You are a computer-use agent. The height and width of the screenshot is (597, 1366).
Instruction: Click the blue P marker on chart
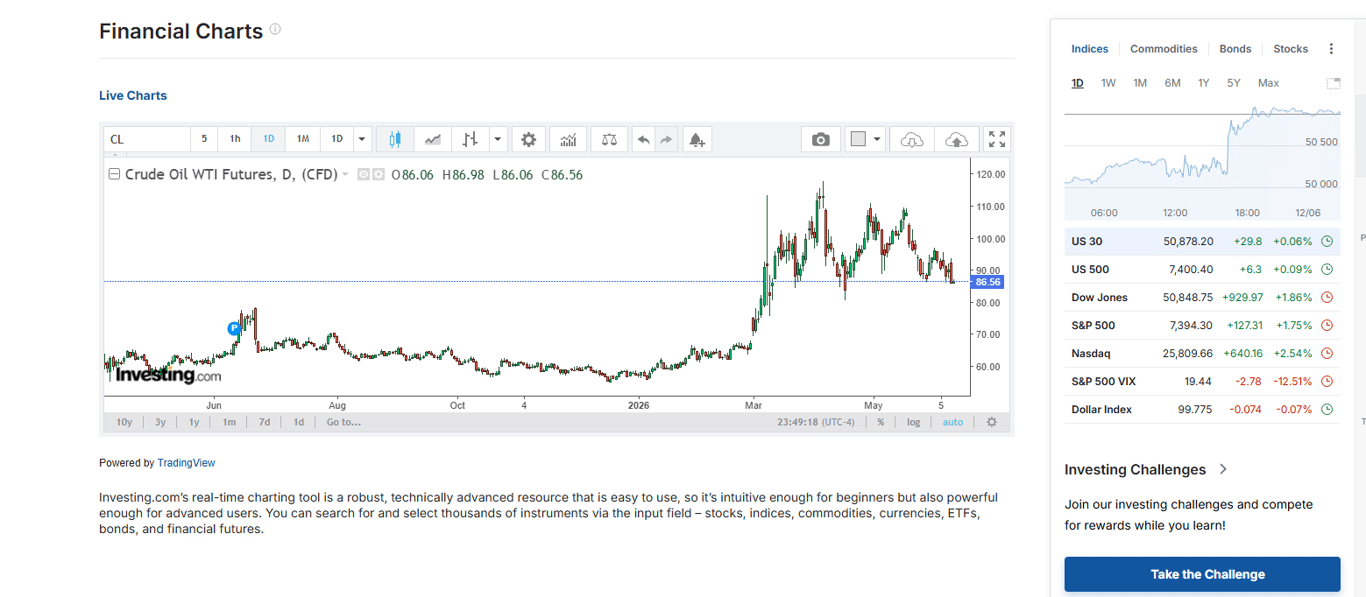(x=234, y=328)
